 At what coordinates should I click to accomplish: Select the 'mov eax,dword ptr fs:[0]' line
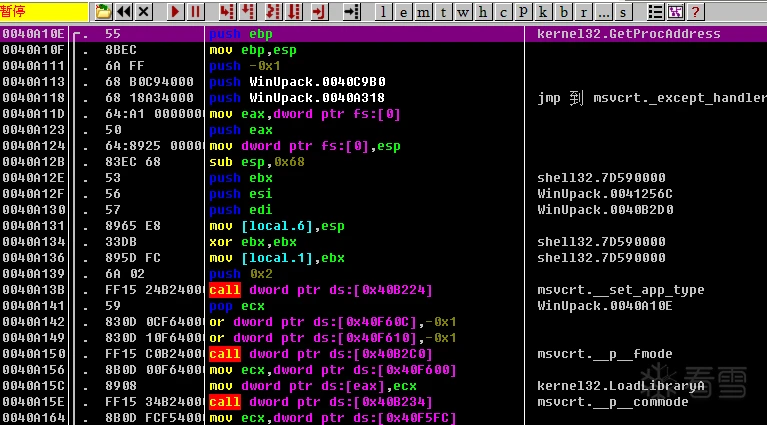click(x=305, y=114)
